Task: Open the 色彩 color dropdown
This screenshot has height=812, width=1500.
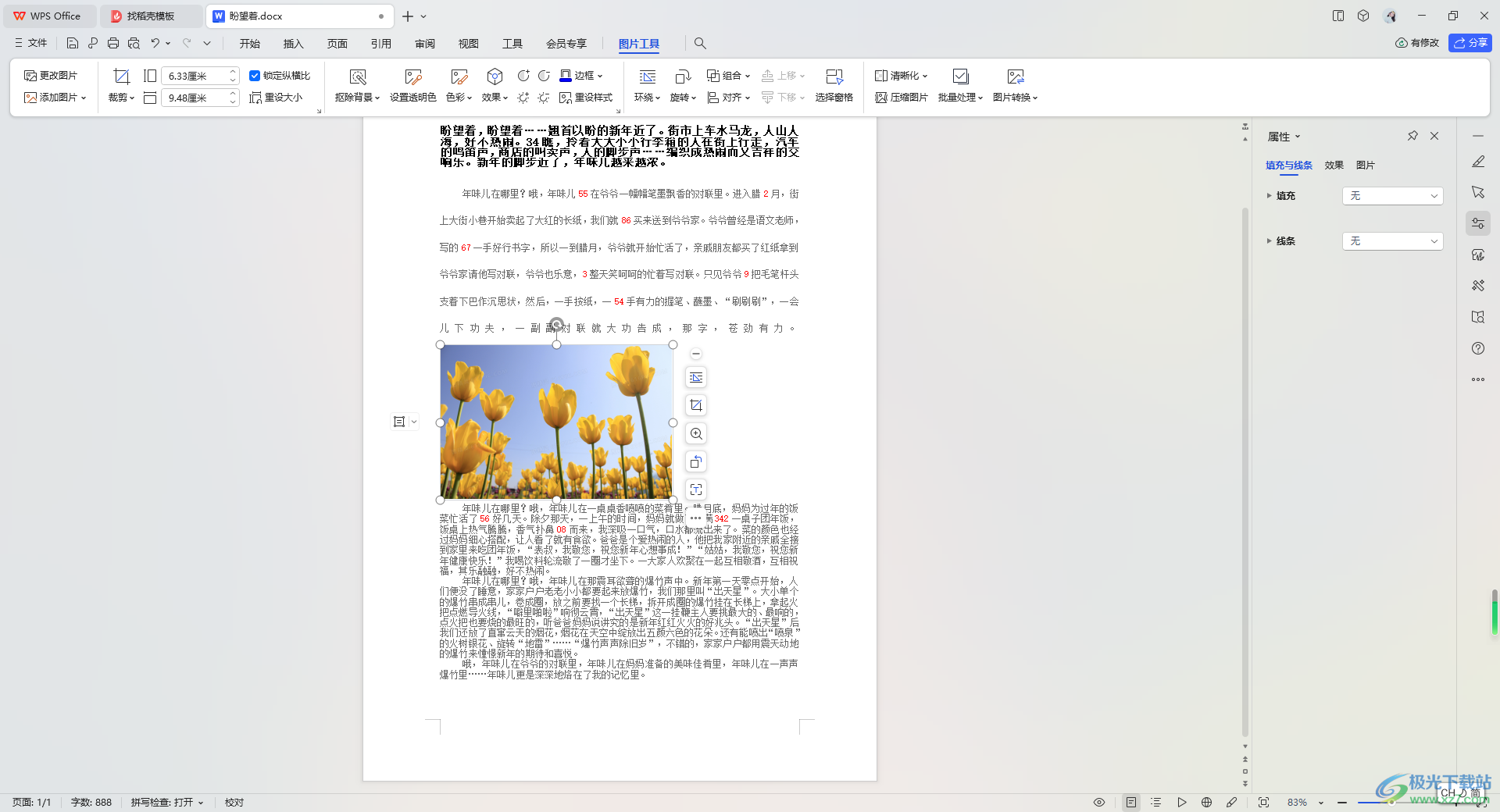Action: coord(459,98)
